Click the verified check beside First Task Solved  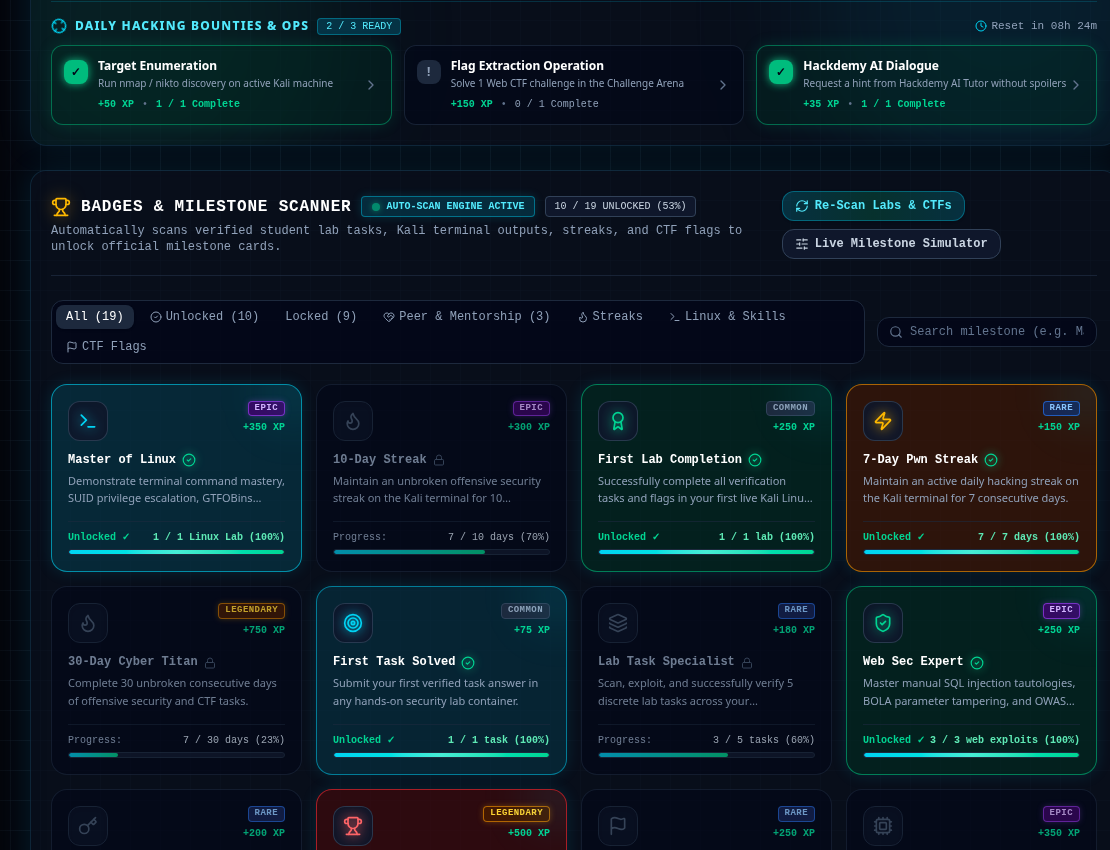tap(468, 663)
